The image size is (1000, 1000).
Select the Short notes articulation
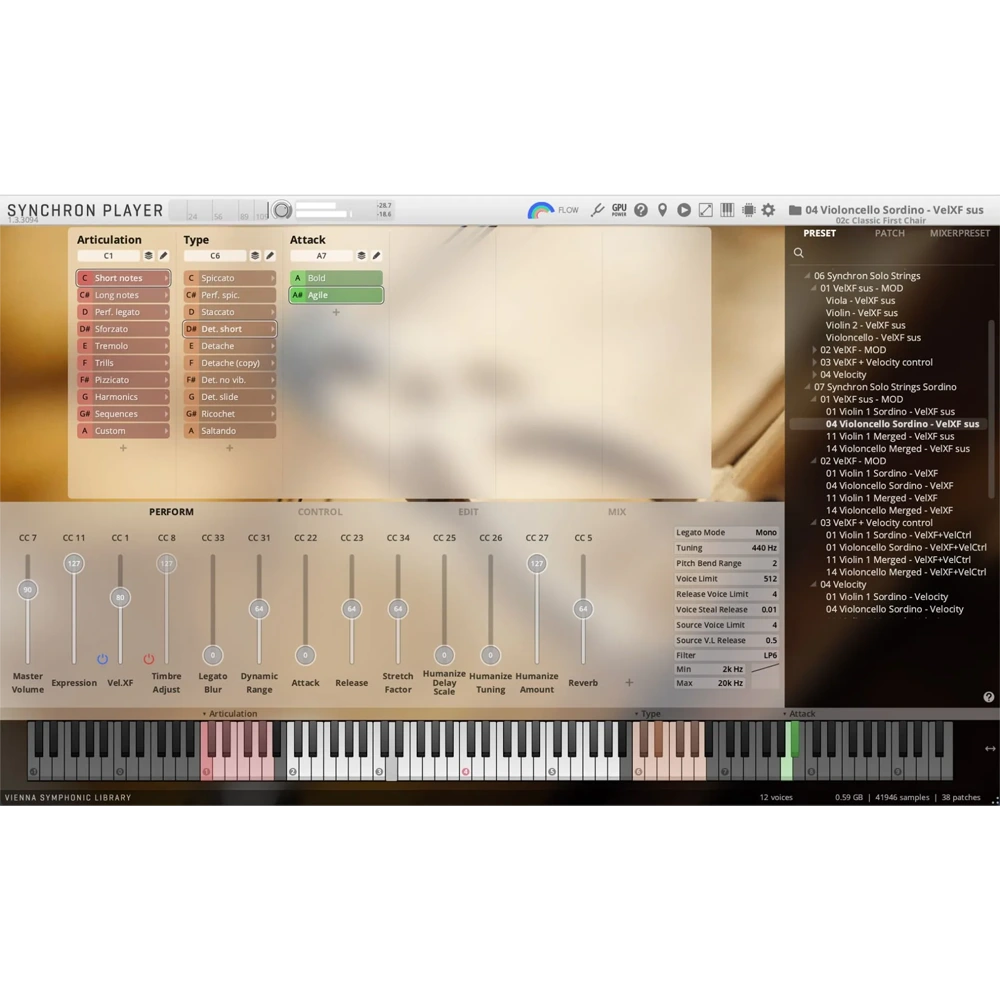[x=123, y=278]
